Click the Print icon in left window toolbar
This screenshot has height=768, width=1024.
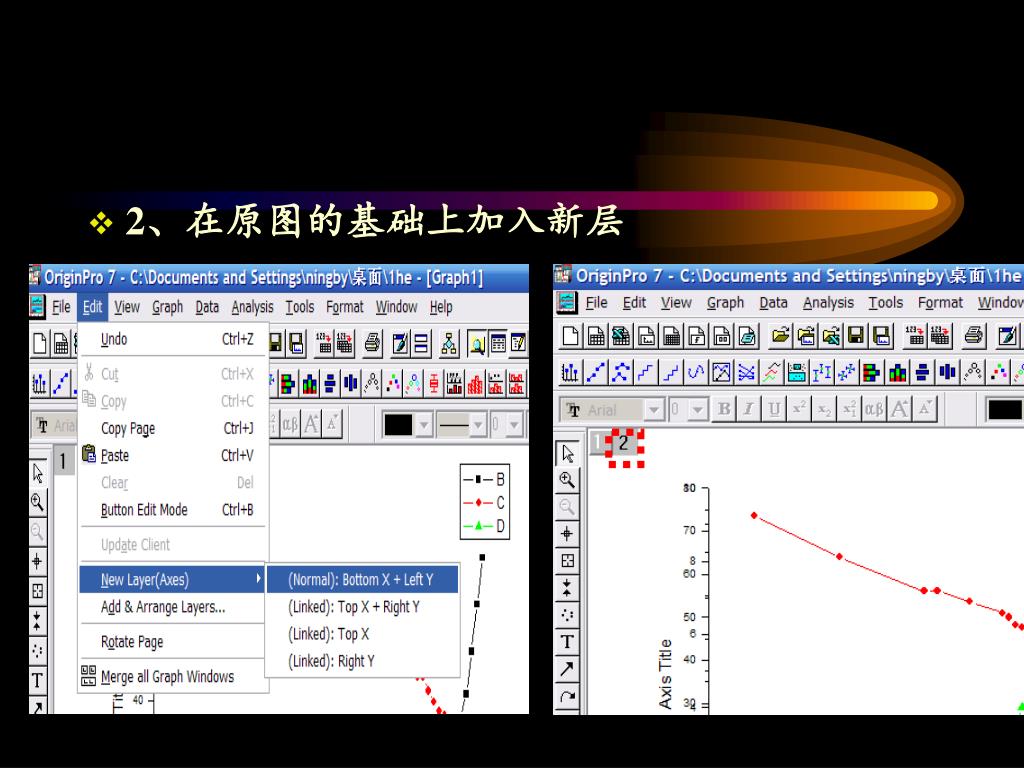point(372,343)
